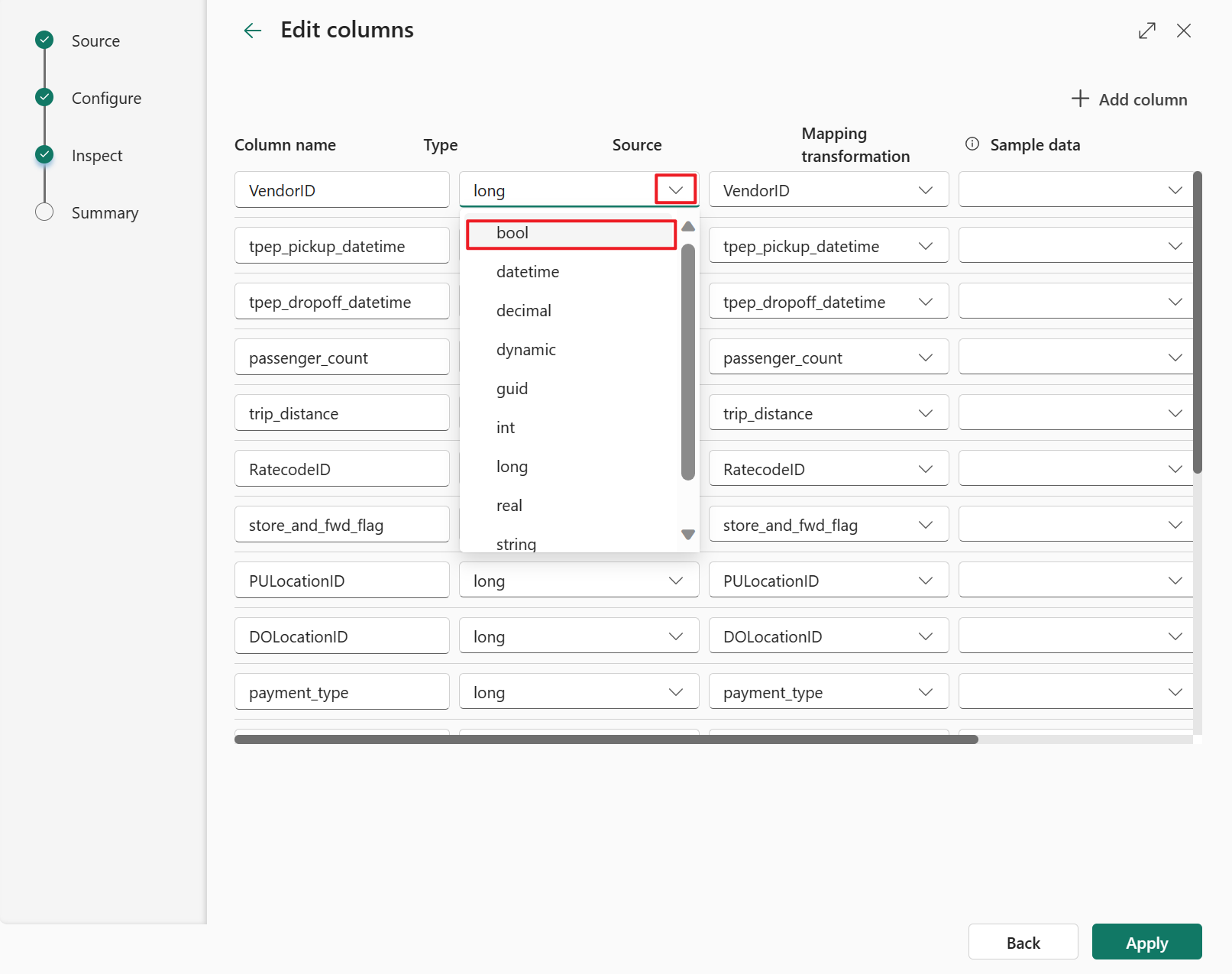Select dynamic from the type list
The height and width of the screenshot is (974, 1232).
571,350
